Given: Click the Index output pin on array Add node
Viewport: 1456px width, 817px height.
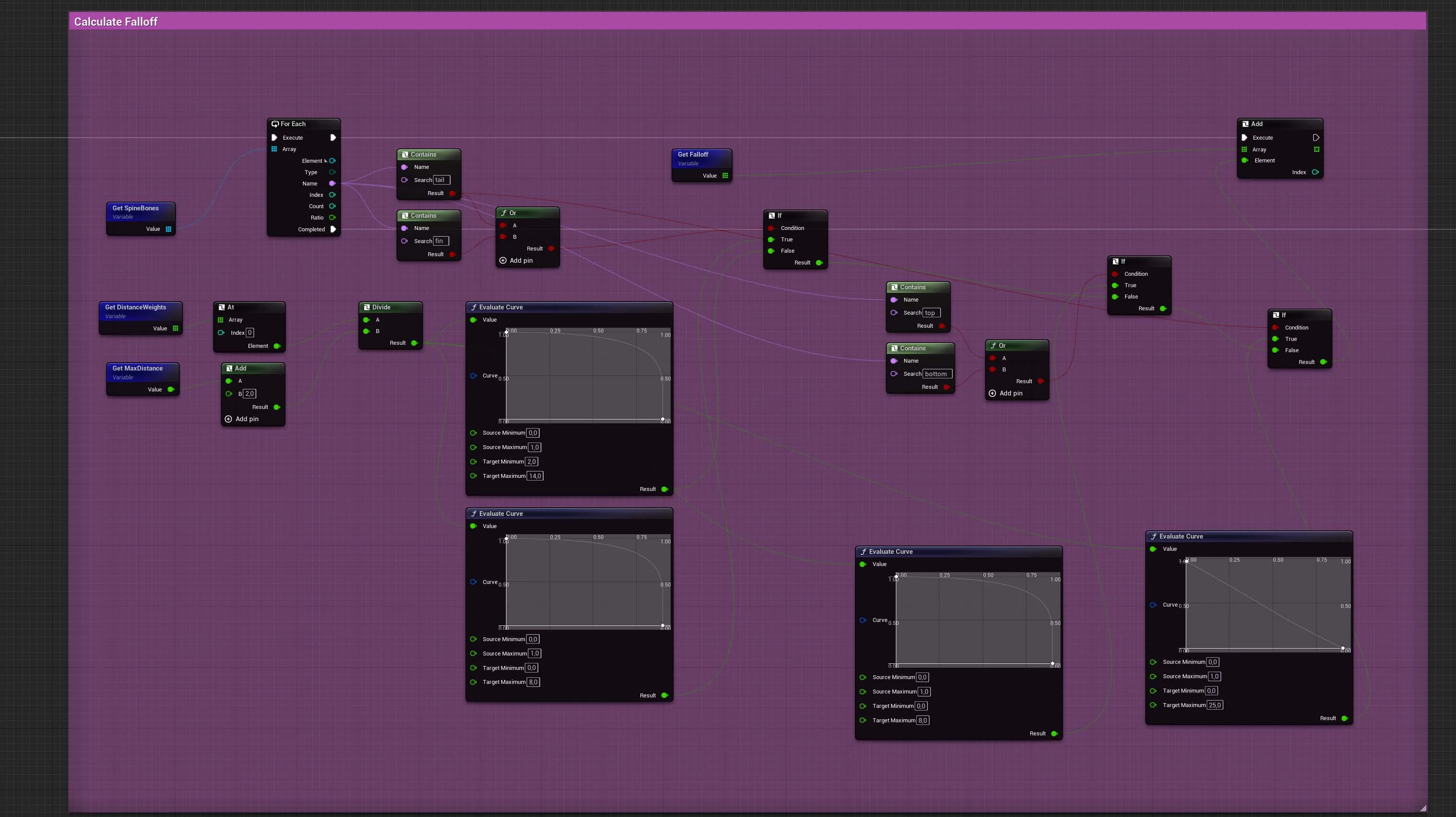Looking at the screenshot, I should [1315, 172].
